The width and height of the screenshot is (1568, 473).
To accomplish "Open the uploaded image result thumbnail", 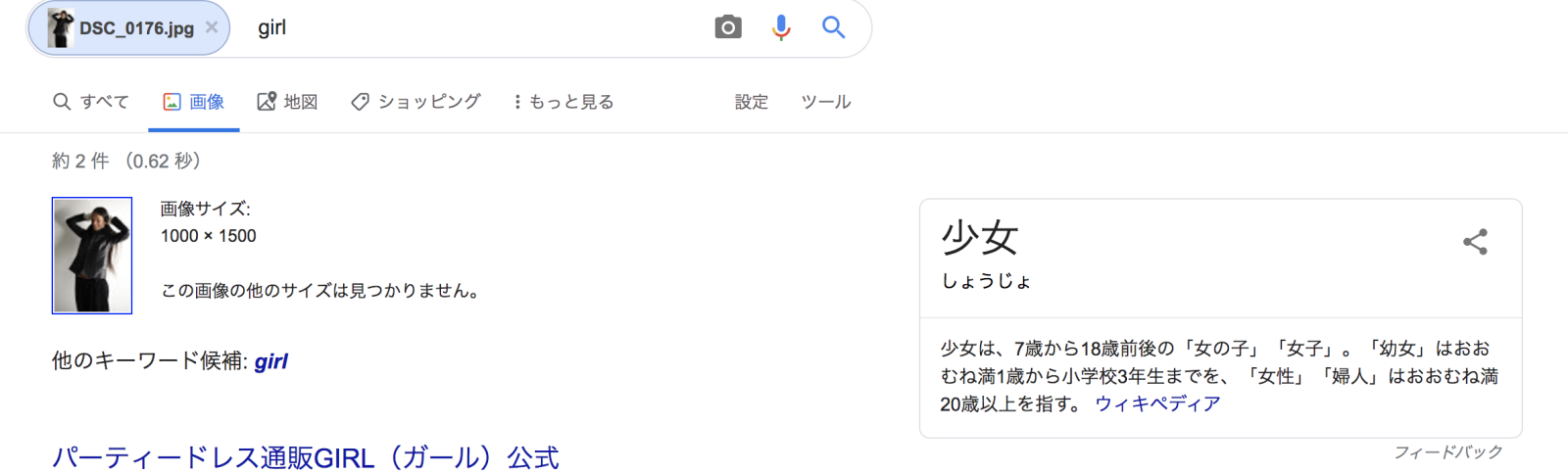I will tap(92, 256).
